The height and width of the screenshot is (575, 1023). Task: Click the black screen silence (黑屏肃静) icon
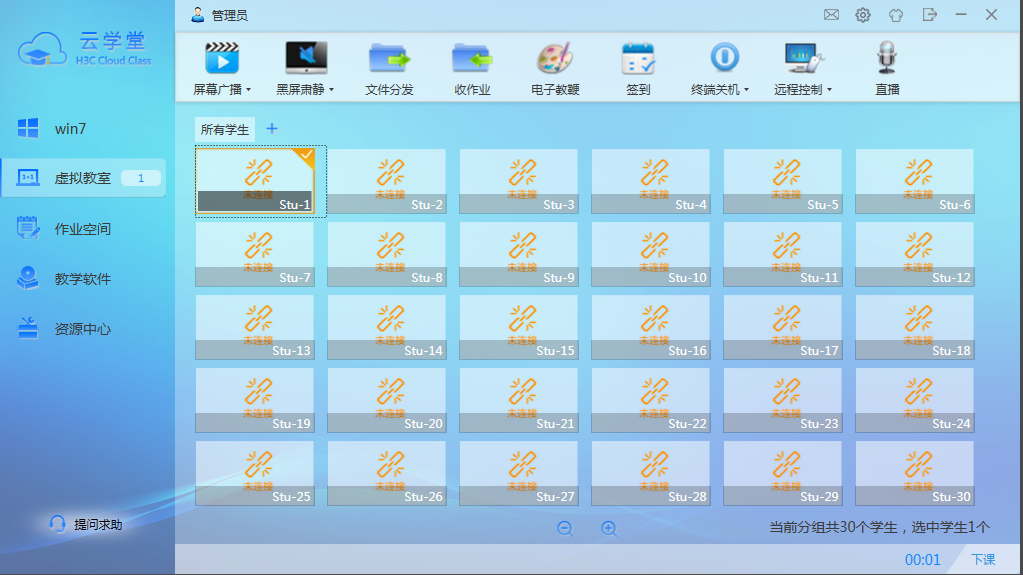click(x=306, y=58)
